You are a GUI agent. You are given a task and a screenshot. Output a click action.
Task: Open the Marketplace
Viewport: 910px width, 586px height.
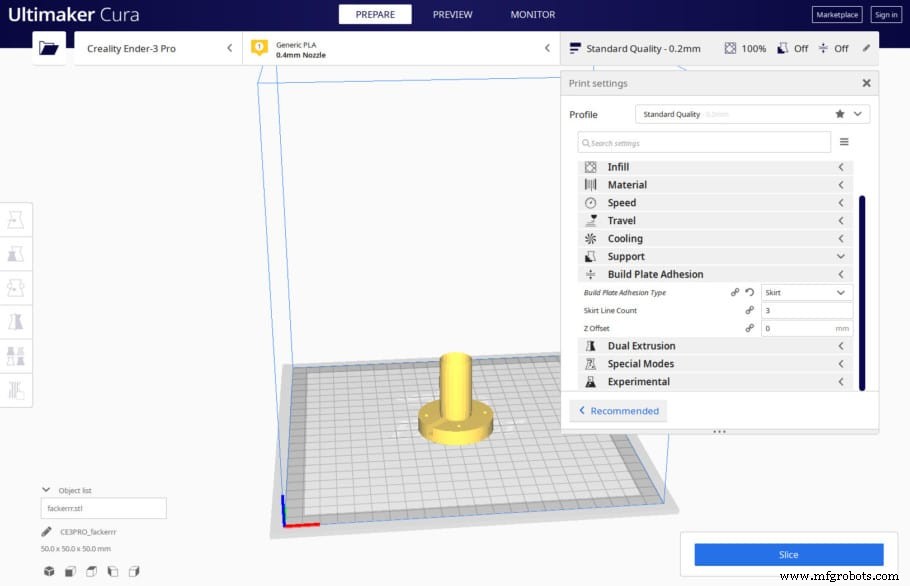tap(836, 14)
